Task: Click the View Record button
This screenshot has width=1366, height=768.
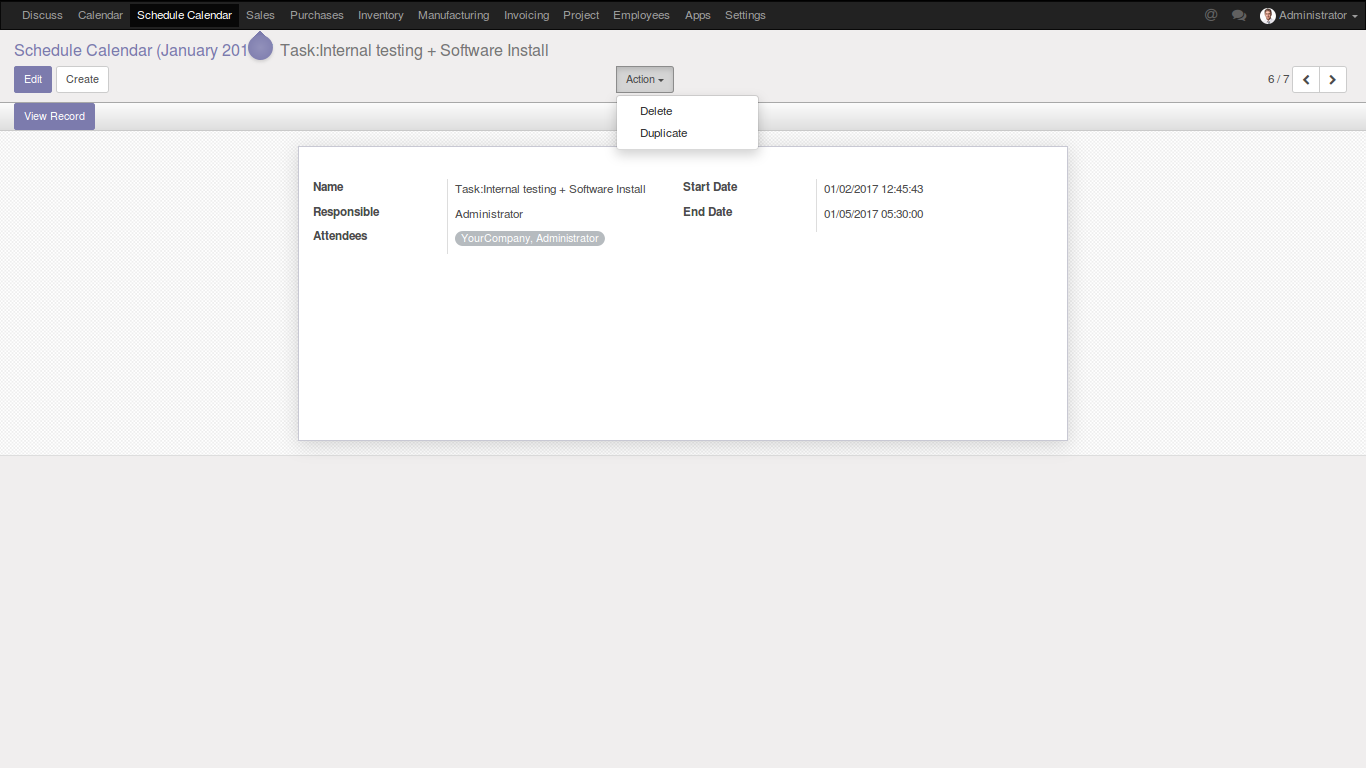Action: pos(54,117)
